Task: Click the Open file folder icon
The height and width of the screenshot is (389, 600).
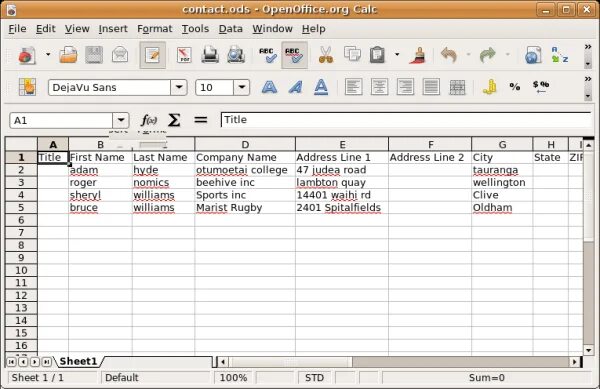Action: pos(68,55)
